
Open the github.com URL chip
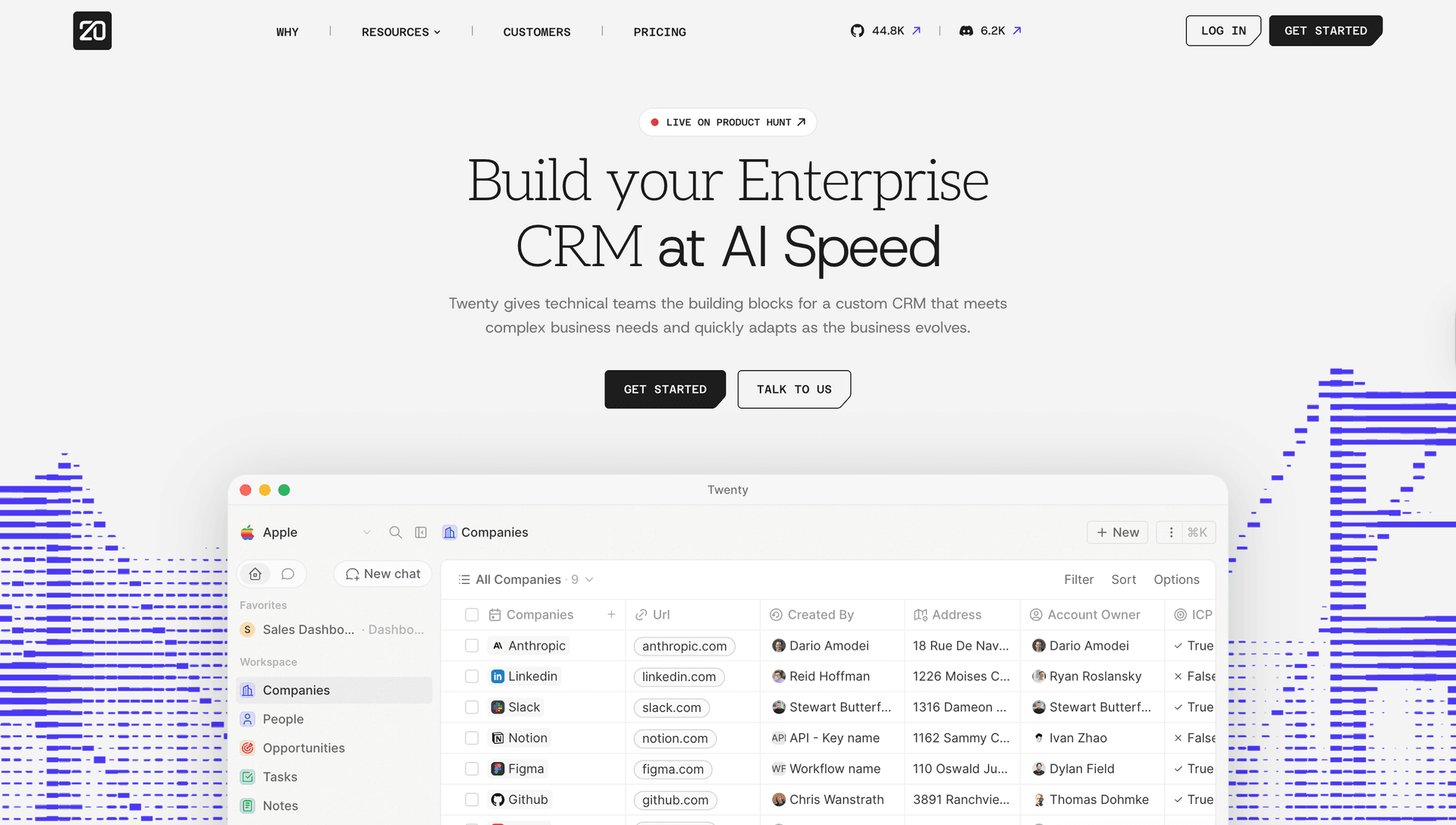[675, 800]
